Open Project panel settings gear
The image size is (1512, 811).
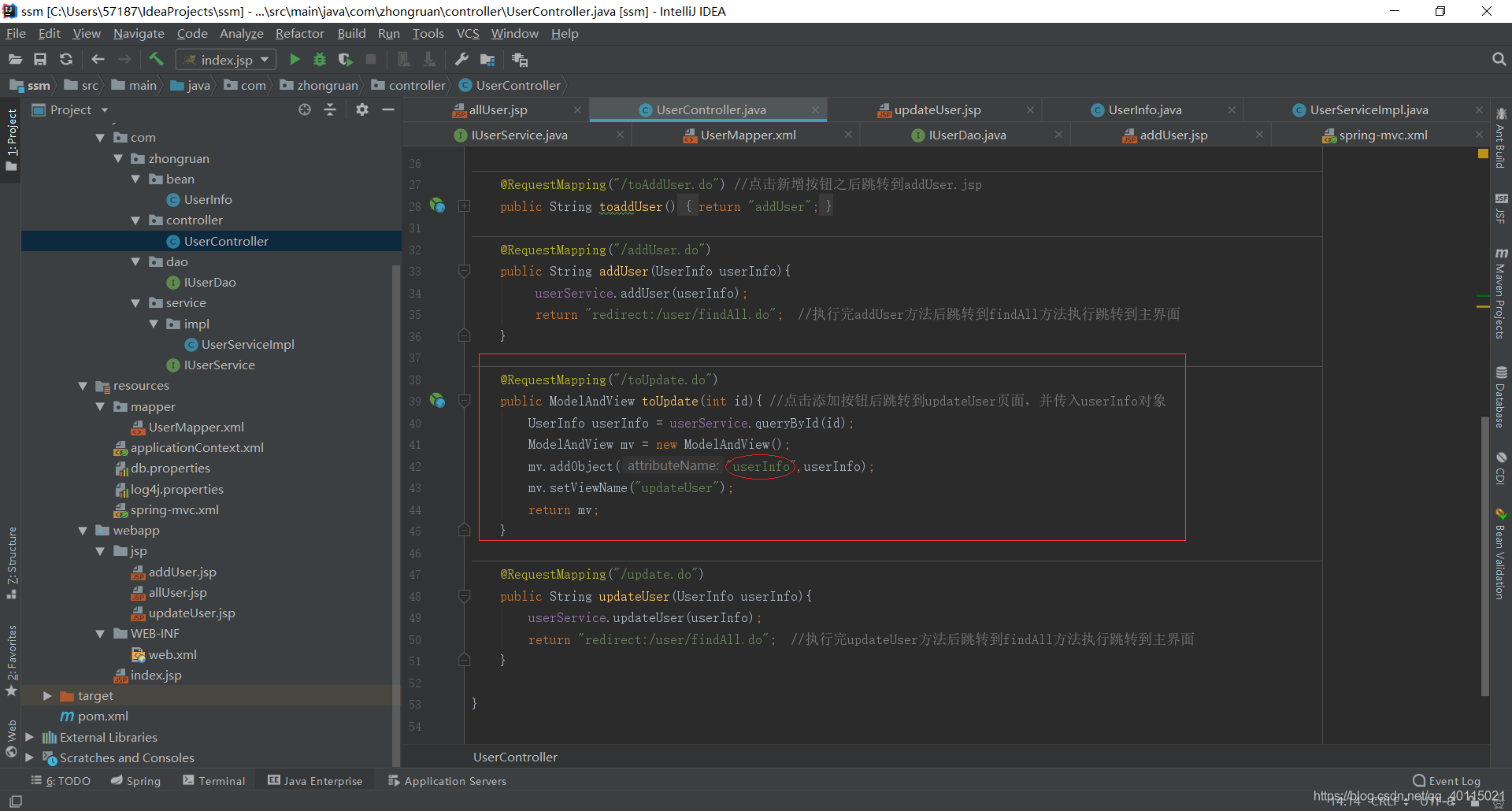point(361,110)
